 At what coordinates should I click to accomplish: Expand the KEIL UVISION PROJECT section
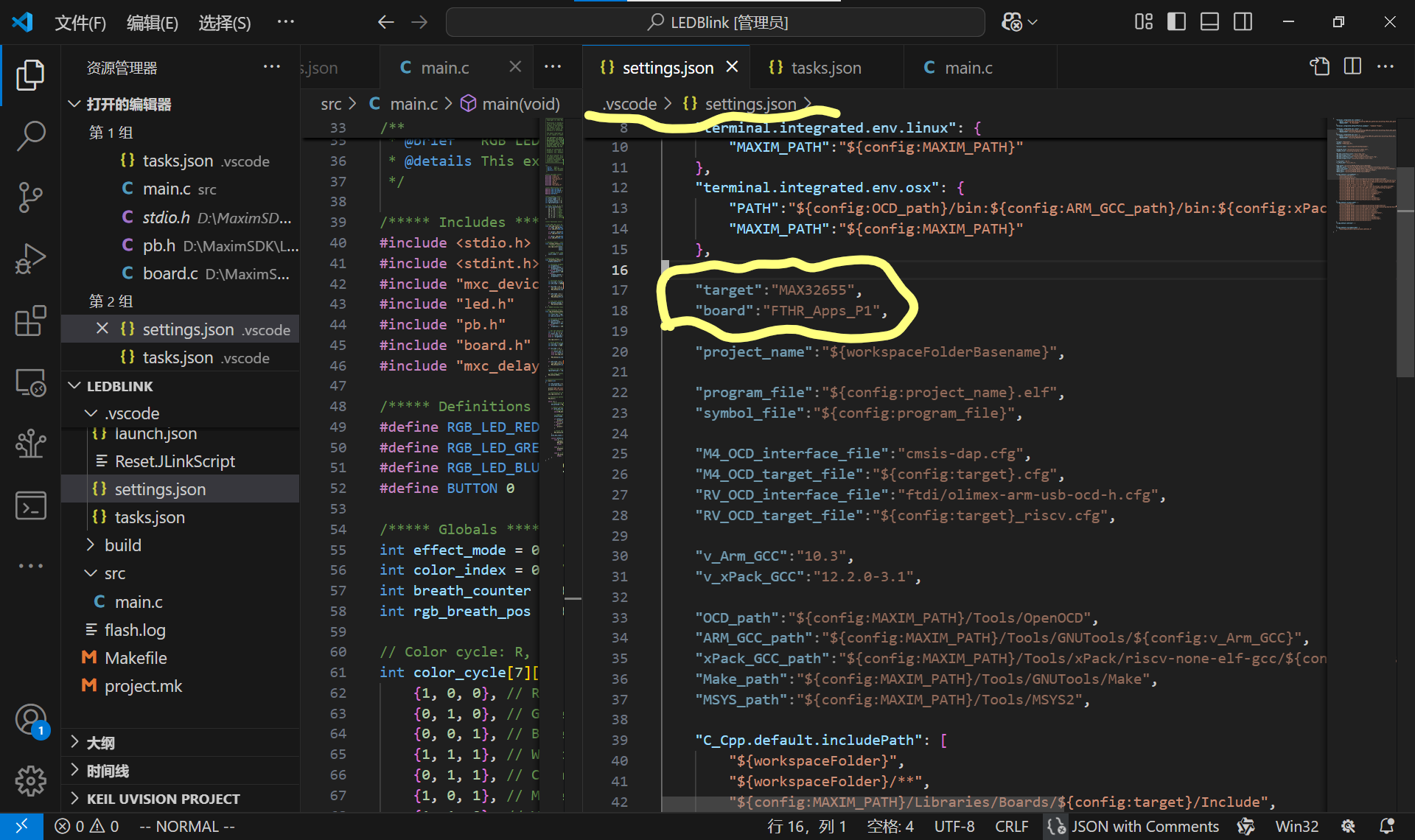(x=163, y=799)
